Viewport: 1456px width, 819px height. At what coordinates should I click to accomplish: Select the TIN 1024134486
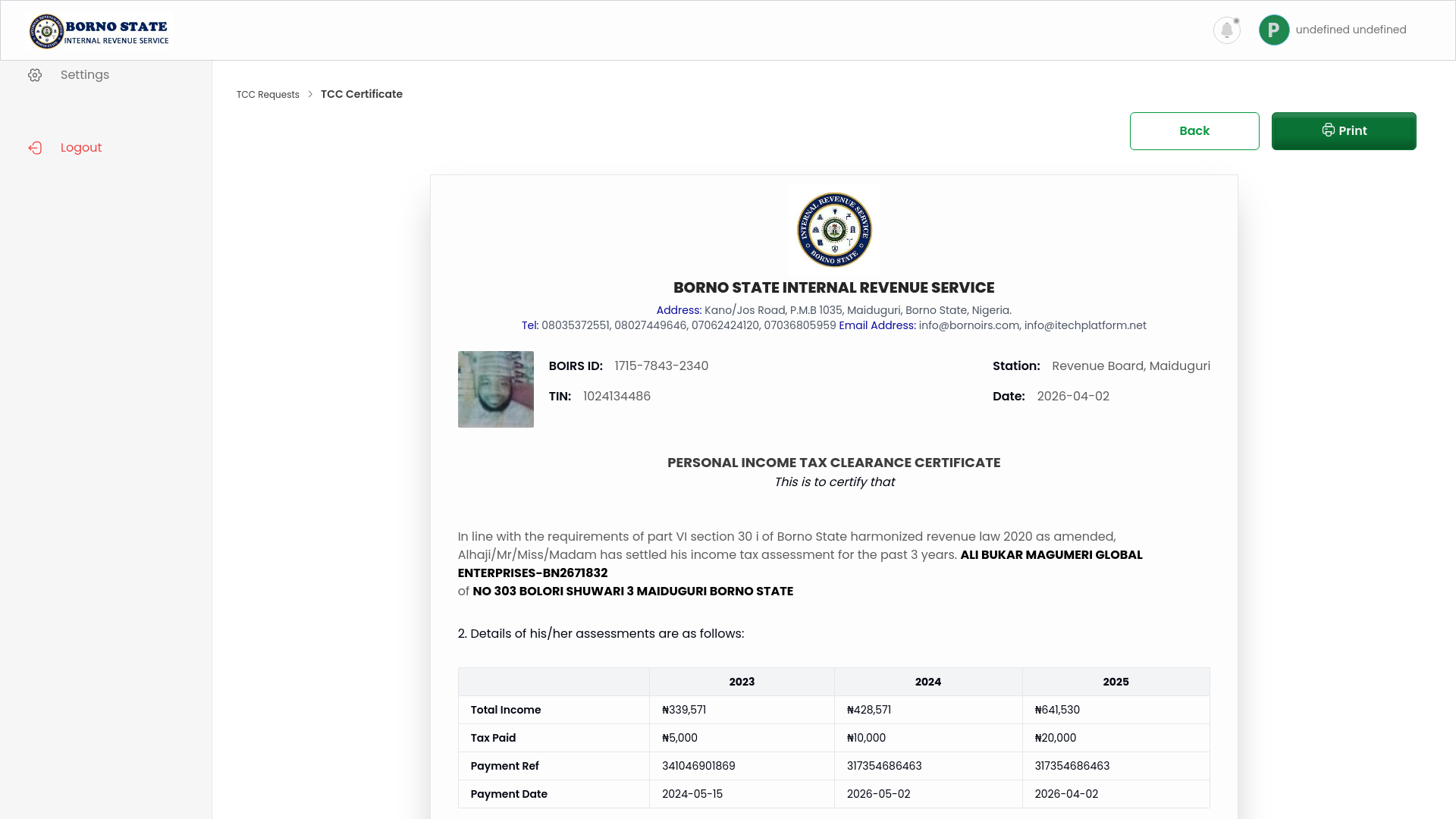617,397
